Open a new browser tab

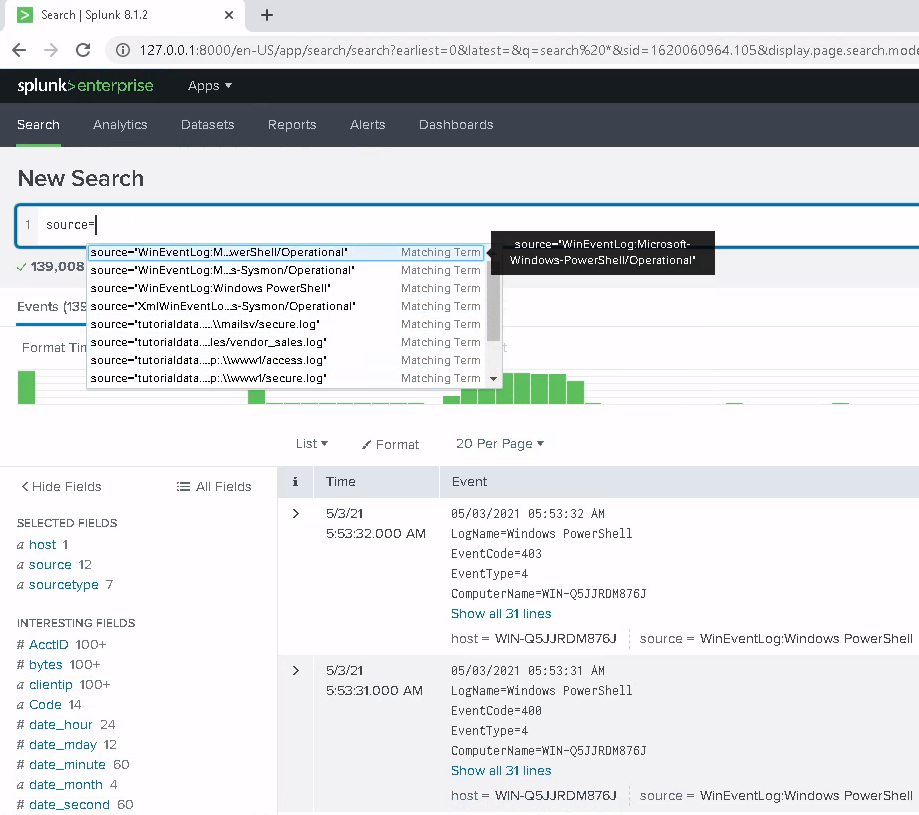(267, 15)
